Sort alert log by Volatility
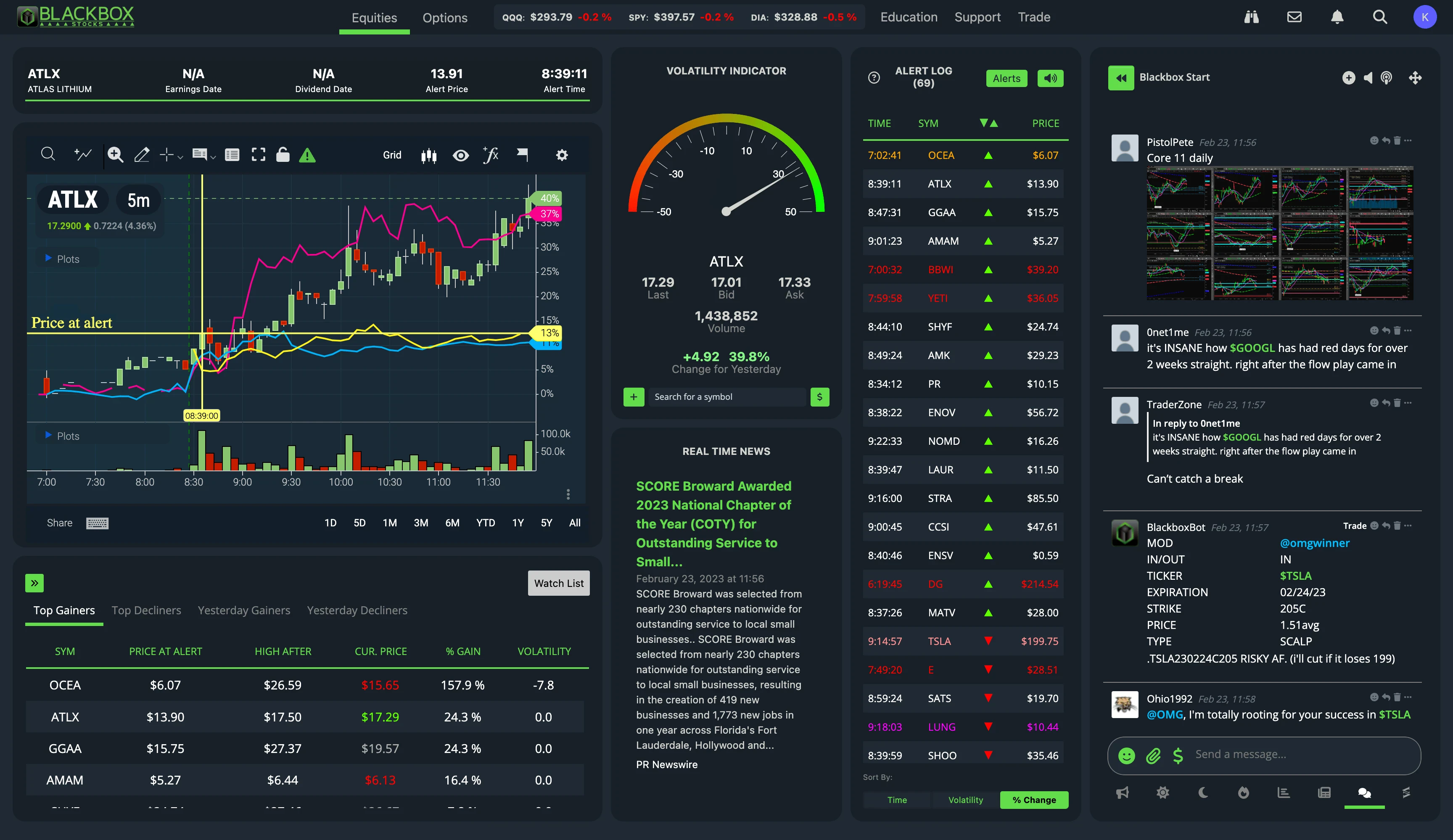Viewport: 1453px width, 840px height. pos(965,800)
